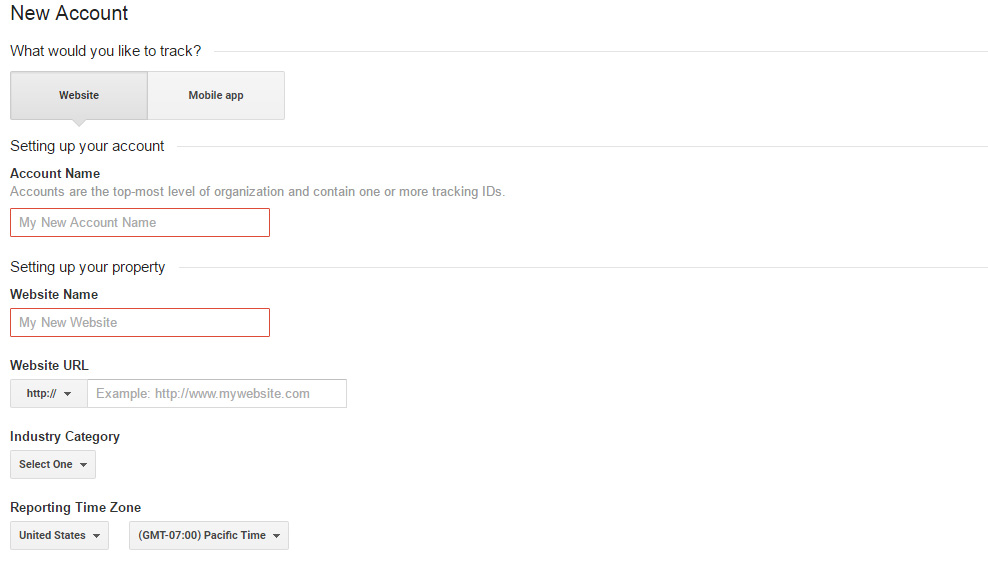
Task: Click the caret arrow beside Pacific Time
Action: [276, 536]
